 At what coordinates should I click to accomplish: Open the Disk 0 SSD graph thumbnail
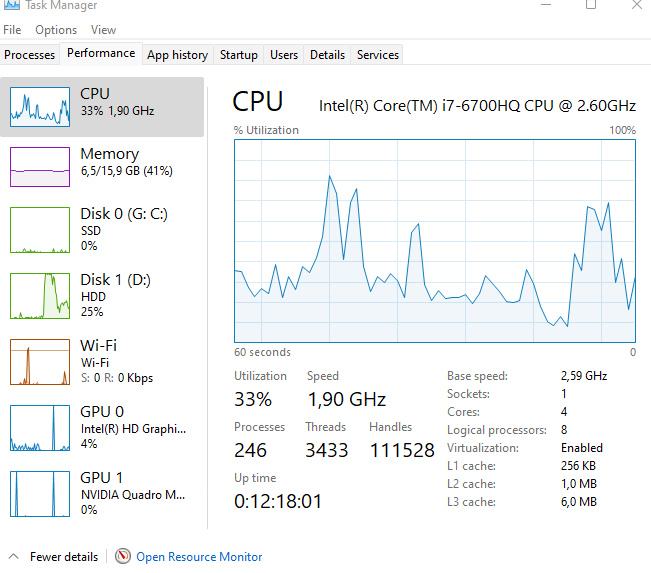[40, 230]
